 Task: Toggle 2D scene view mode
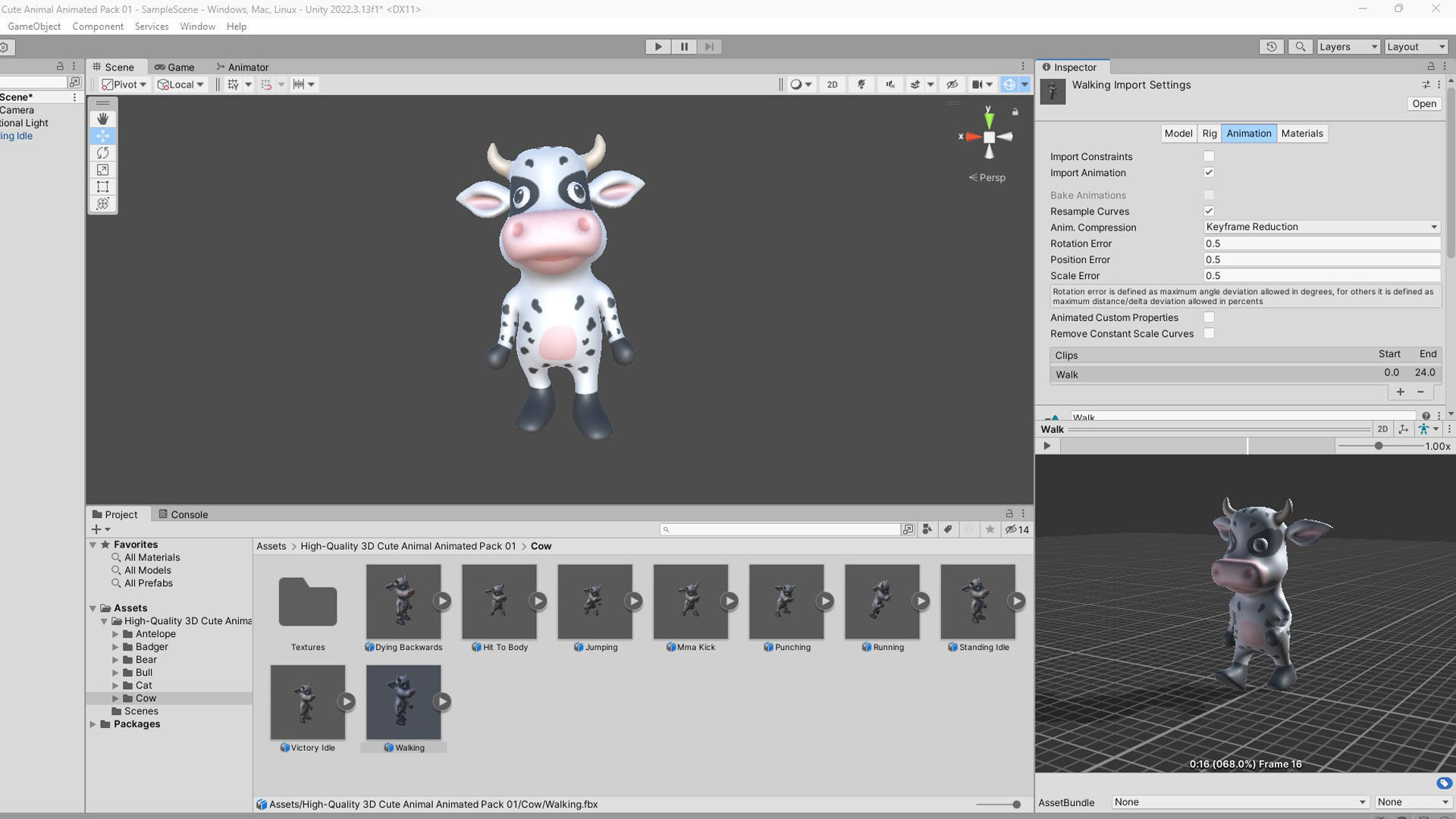(x=832, y=84)
